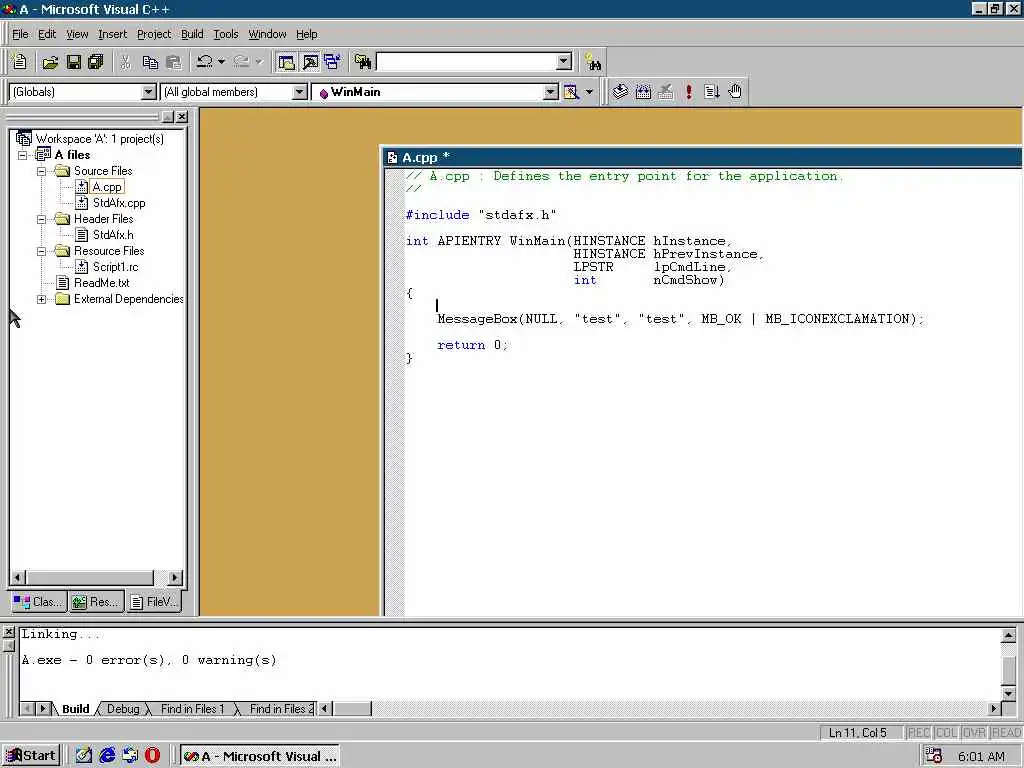Save the file with the floppy icon

pos(74,62)
